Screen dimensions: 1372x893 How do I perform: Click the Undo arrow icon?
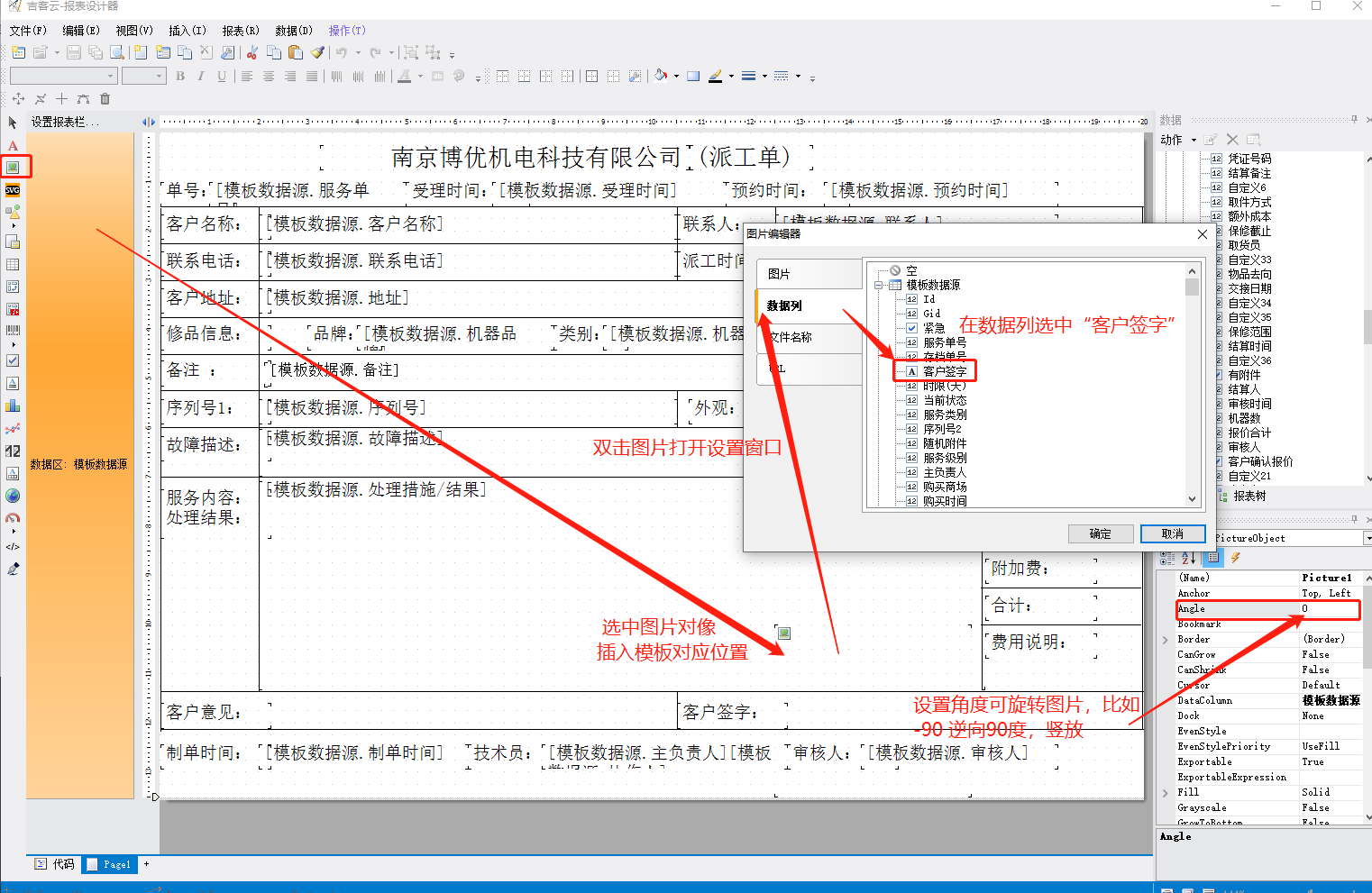(342, 53)
